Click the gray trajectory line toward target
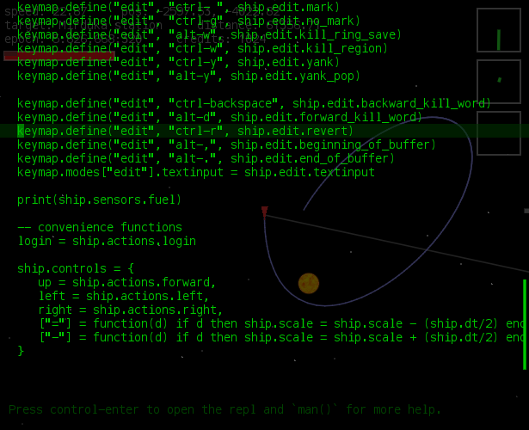 click(x=396, y=243)
